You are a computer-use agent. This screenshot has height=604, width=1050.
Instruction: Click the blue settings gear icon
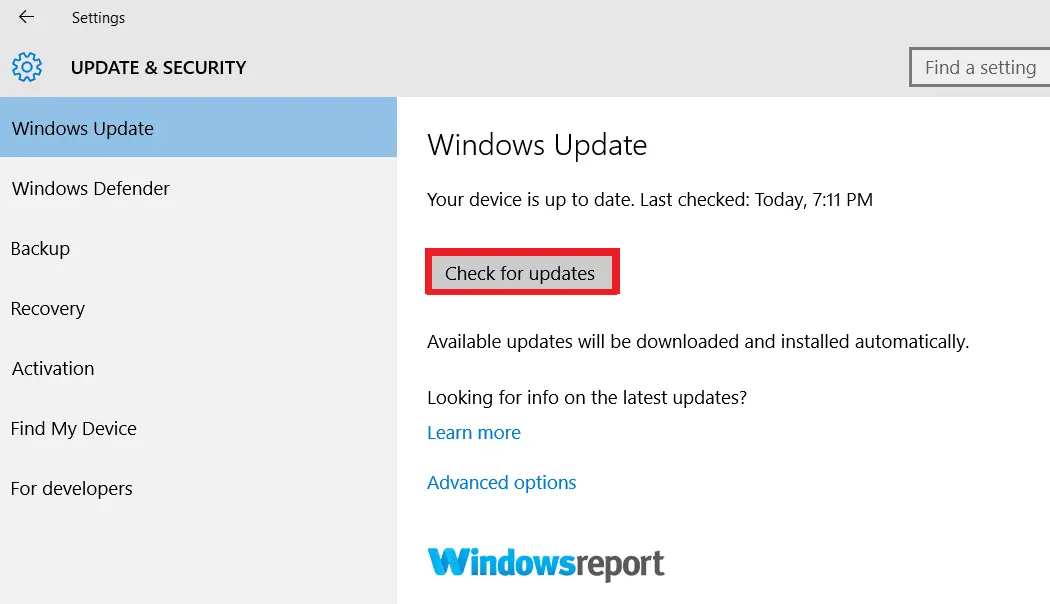click(x=27, y=67)
